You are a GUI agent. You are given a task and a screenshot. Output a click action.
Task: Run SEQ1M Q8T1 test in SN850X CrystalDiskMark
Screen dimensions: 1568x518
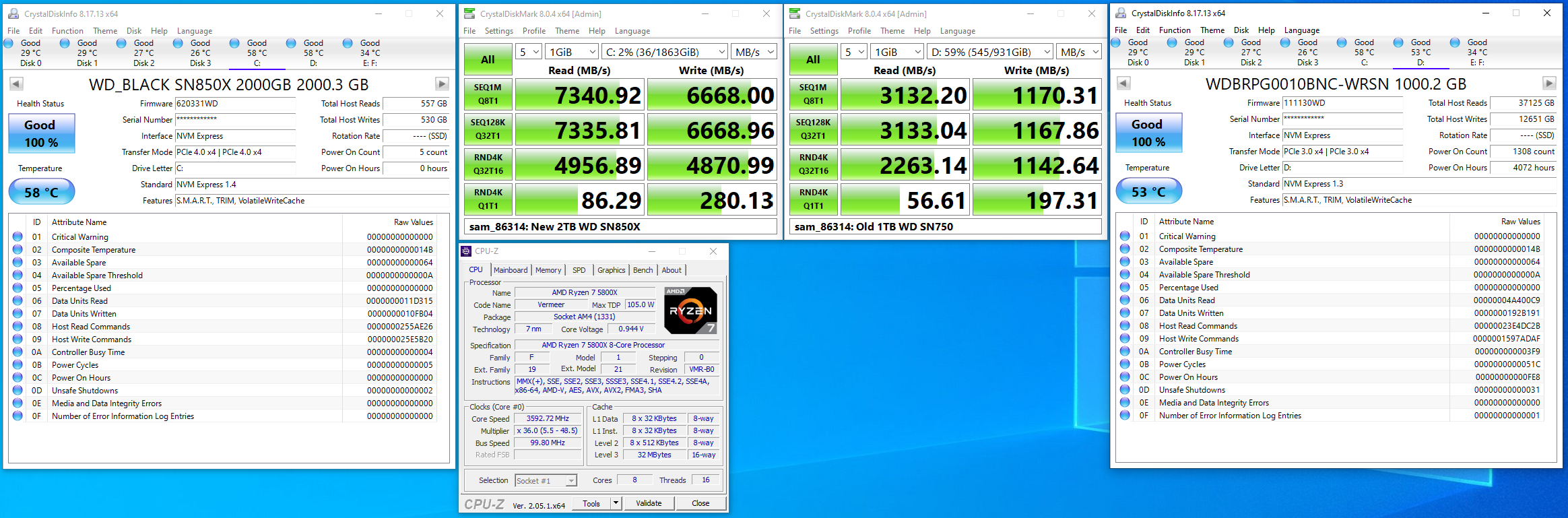[488, 94]
